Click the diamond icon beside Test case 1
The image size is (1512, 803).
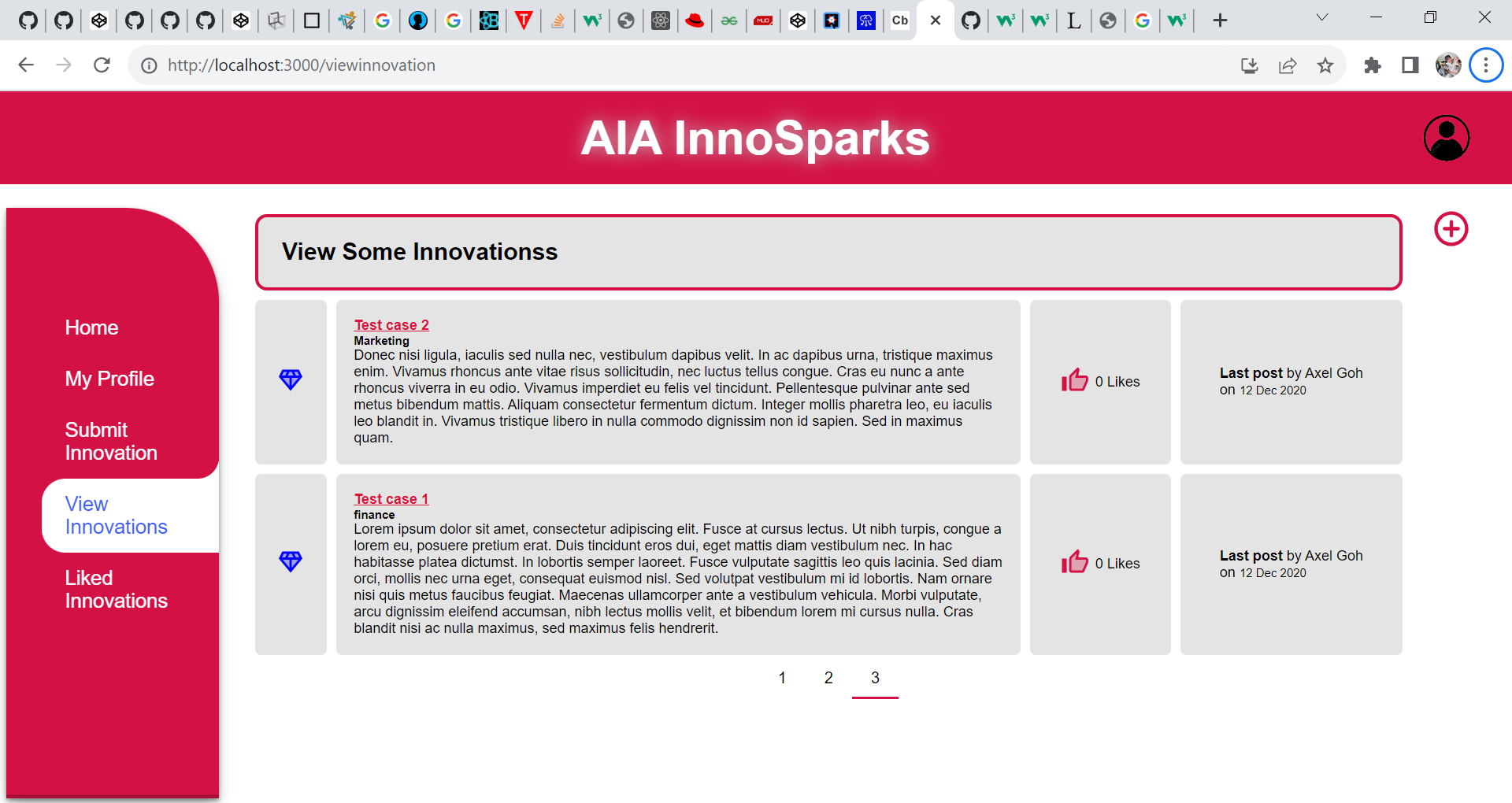[291, 561]
